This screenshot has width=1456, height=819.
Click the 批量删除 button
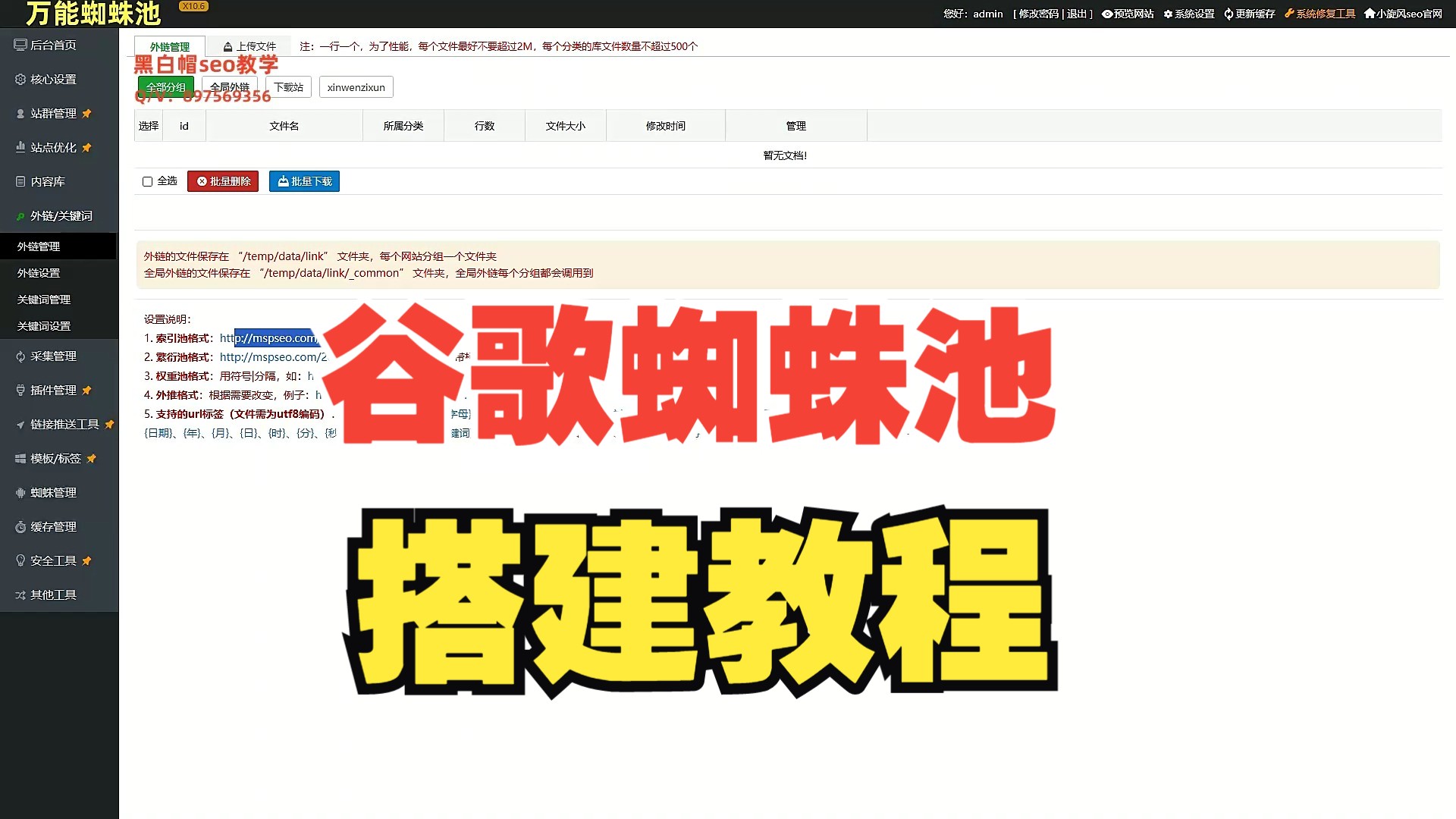223,181
